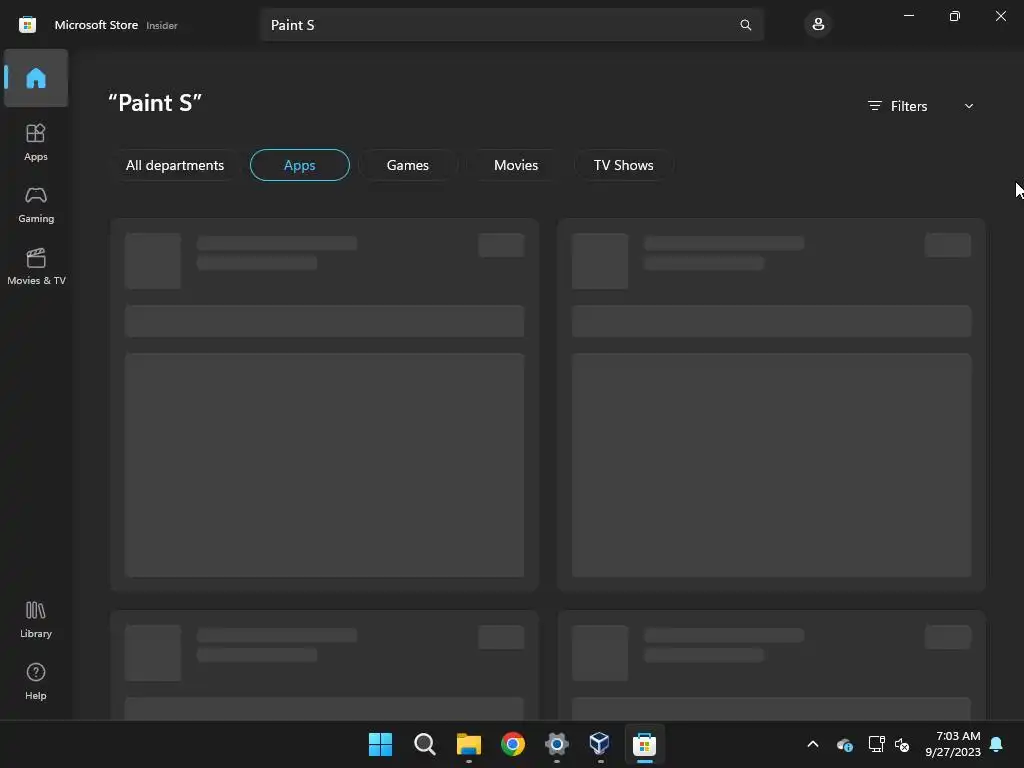1024x768 pixels.
Task: Open Movies & TV section
Action: 36,266
